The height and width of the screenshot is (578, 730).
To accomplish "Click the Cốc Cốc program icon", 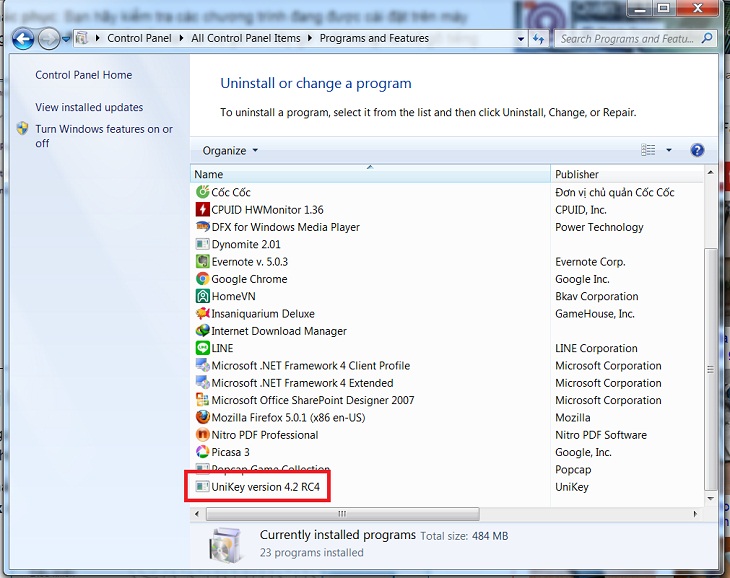I will pos(202,192).
